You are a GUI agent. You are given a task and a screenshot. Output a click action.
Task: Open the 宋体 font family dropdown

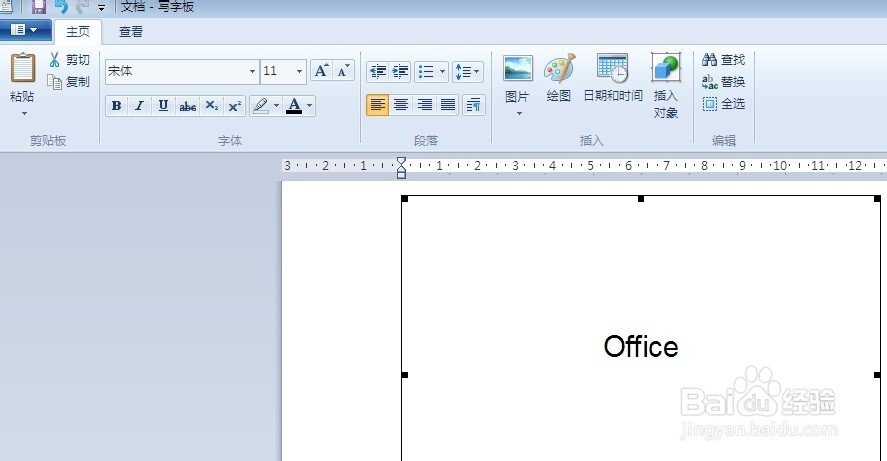pos(252,71)
